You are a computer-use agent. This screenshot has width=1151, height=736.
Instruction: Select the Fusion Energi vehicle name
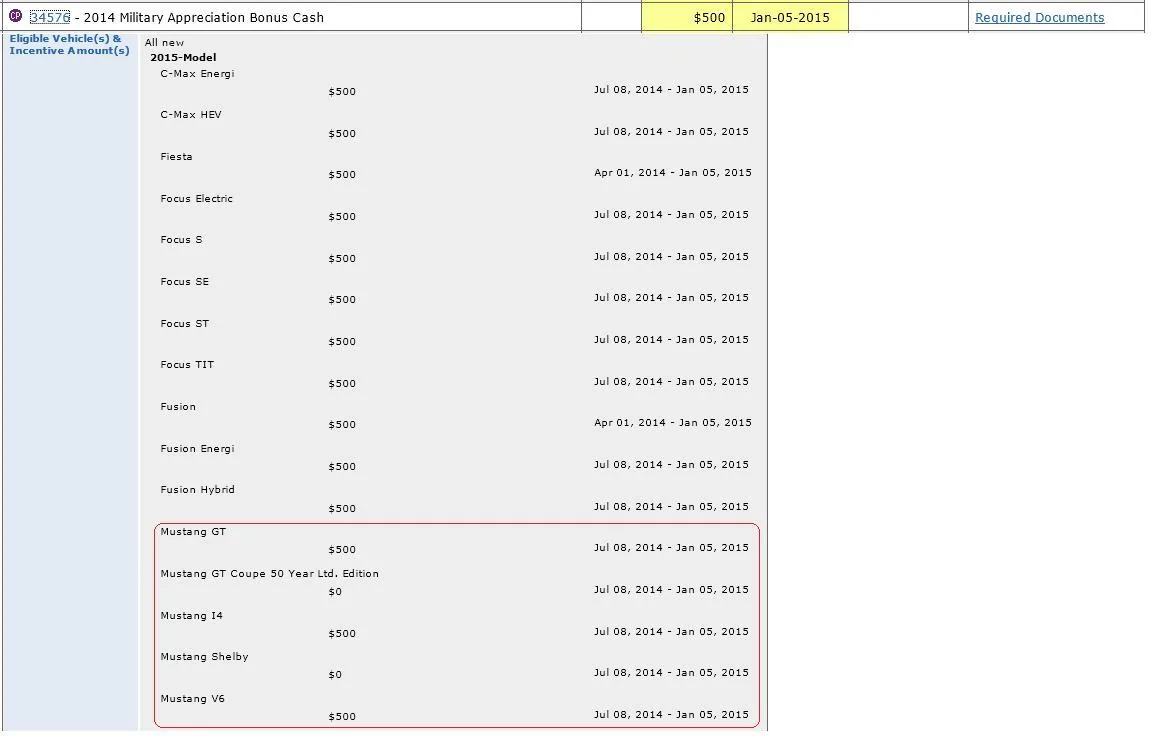pyautogui.click(x=198, y=448)
